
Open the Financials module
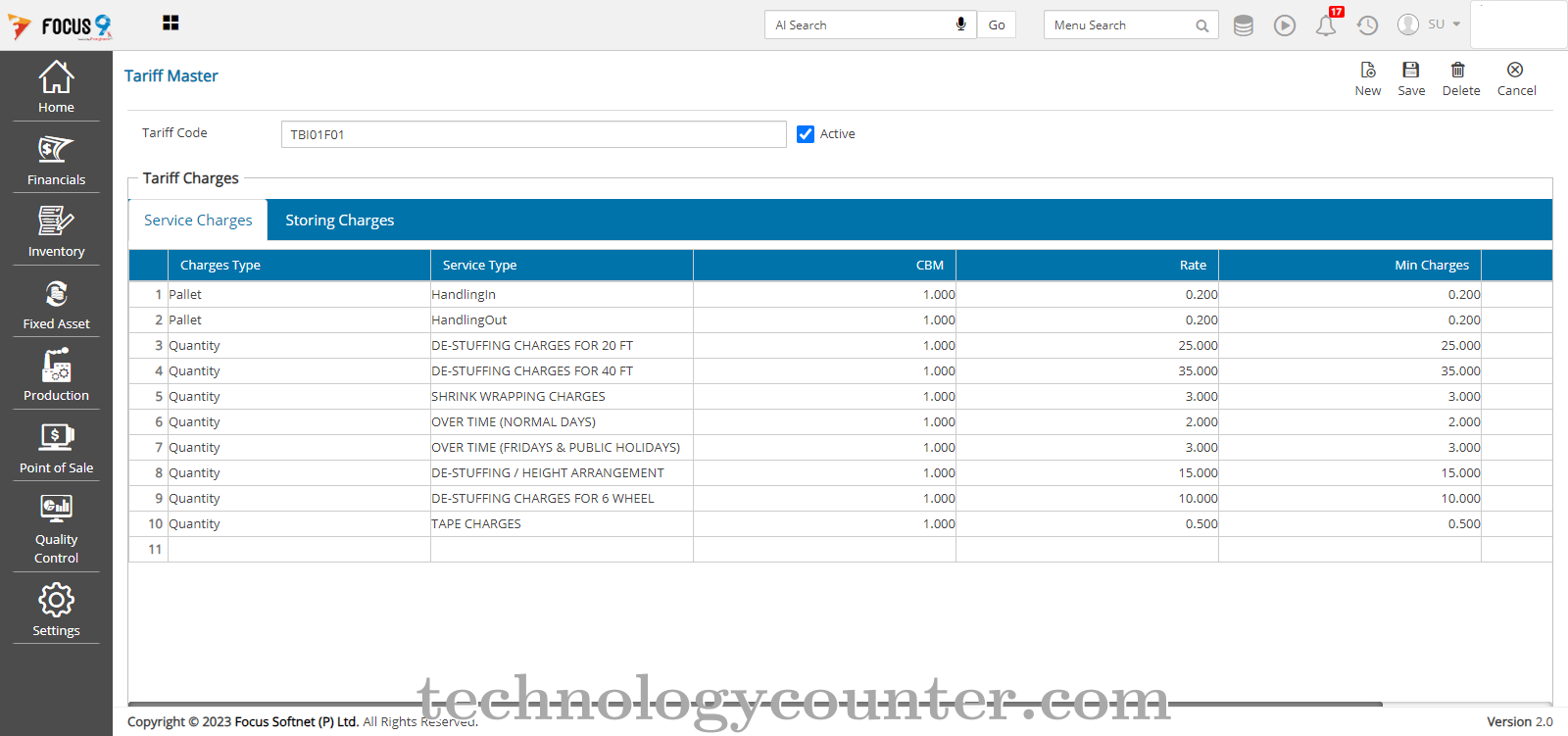click(56, 159)
